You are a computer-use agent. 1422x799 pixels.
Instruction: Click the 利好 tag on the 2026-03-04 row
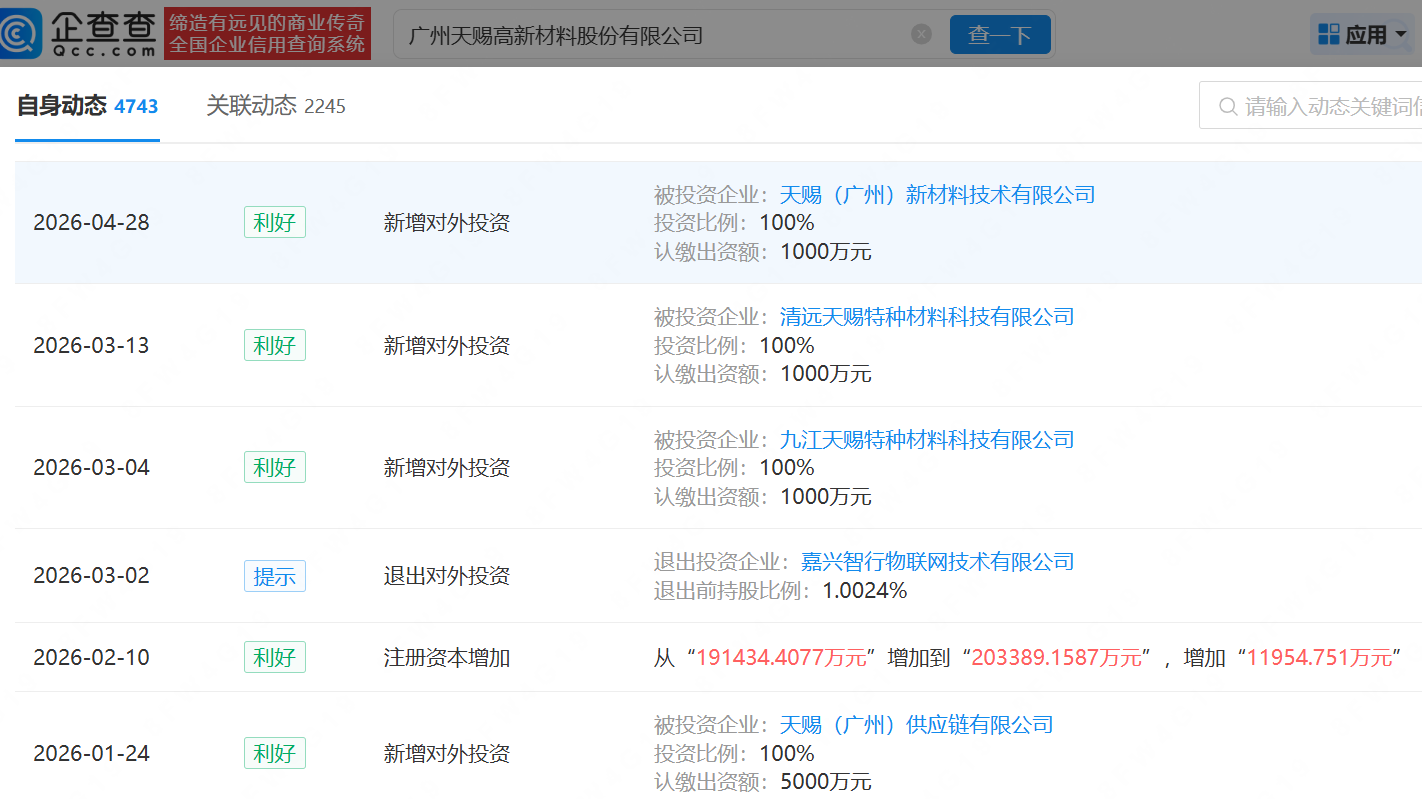click(x=275, y=467)
